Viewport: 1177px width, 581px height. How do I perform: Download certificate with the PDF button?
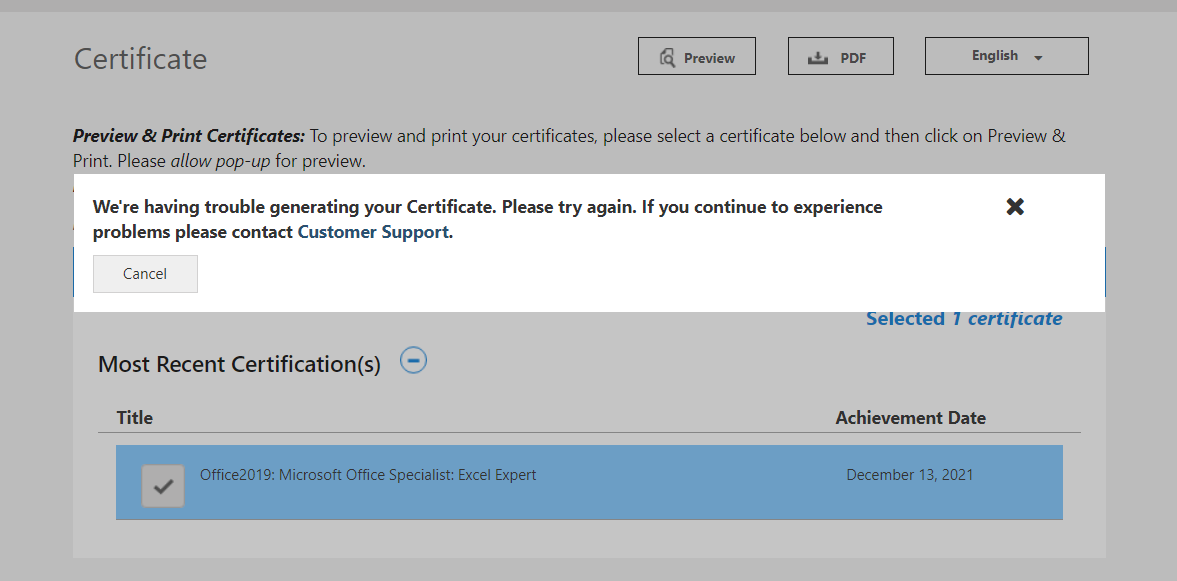(x=841, y=56)
